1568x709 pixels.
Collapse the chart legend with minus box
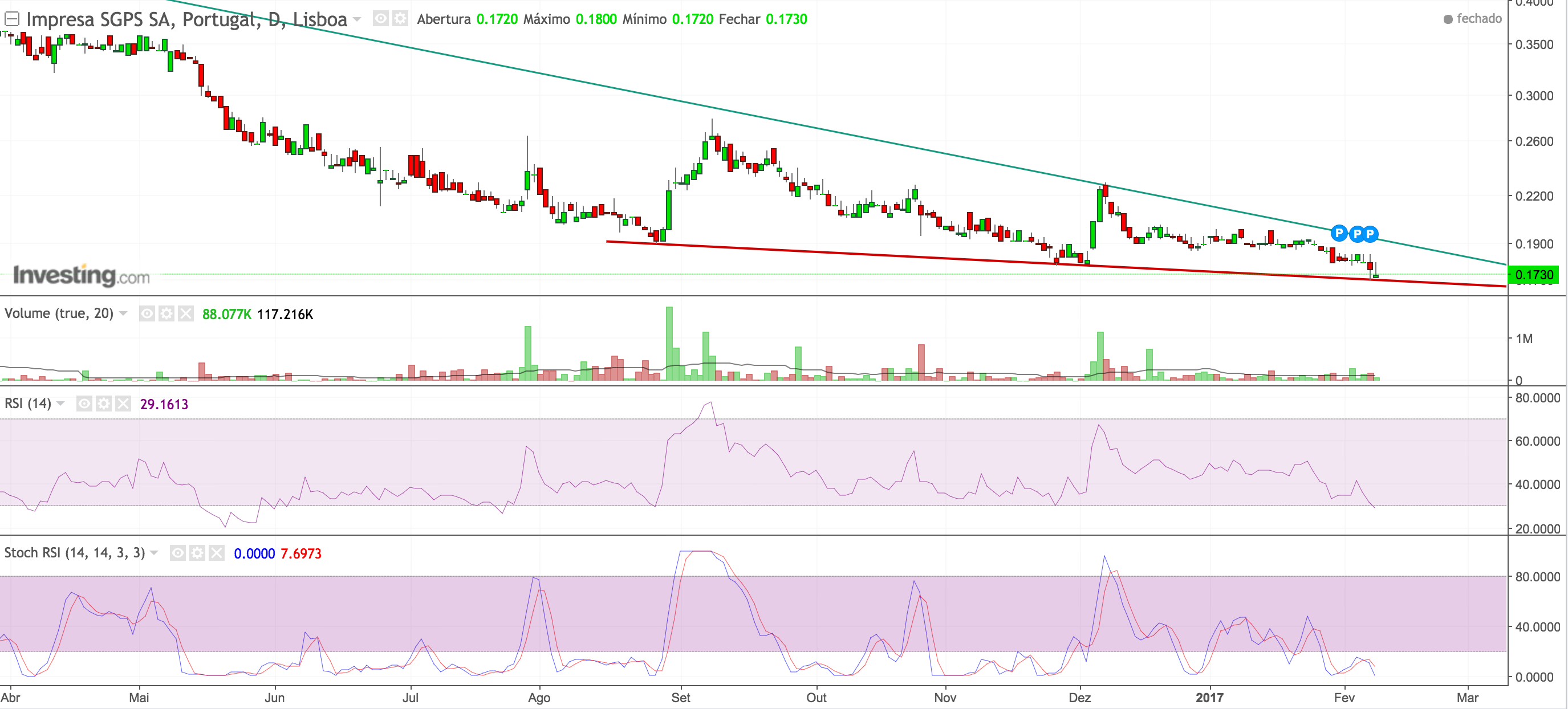click(11, 19)
